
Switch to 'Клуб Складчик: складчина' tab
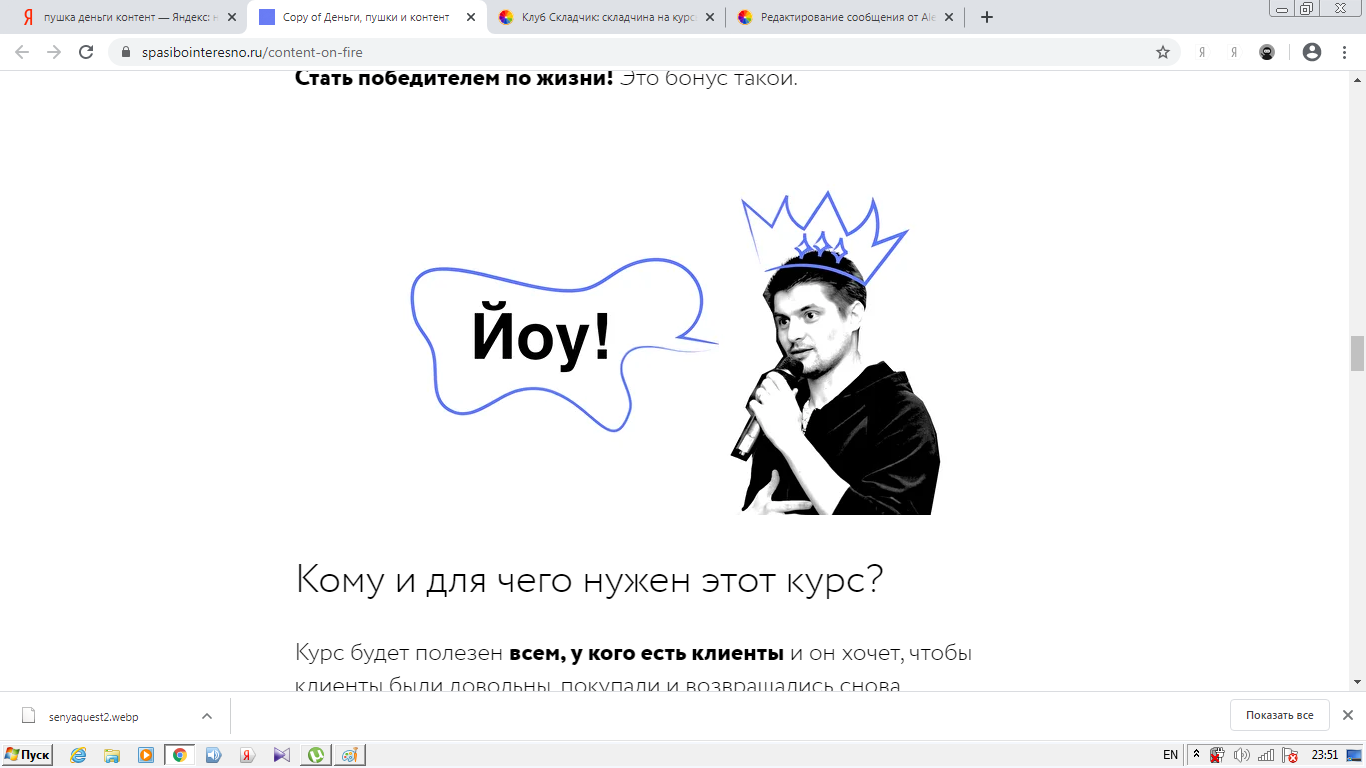[x=606, y=17]
